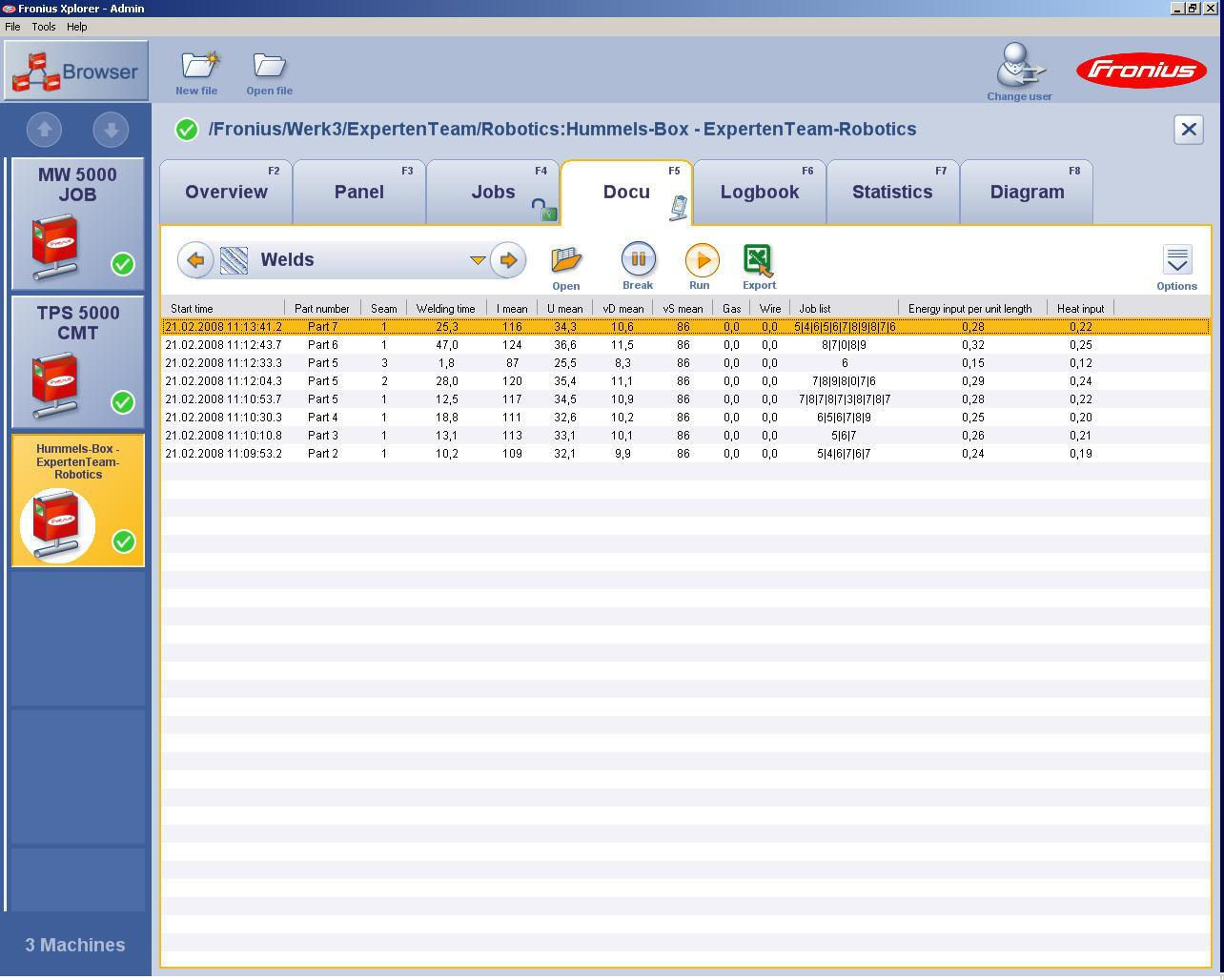1224x980 pixels.
Task: Select Hummels-Box ExpertenTeam-Robotics machine
Action: point(77,500)
